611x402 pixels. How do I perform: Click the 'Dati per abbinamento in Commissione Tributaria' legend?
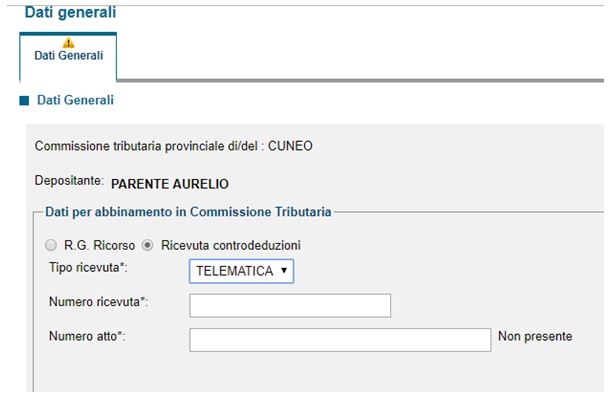coord(188,212)
